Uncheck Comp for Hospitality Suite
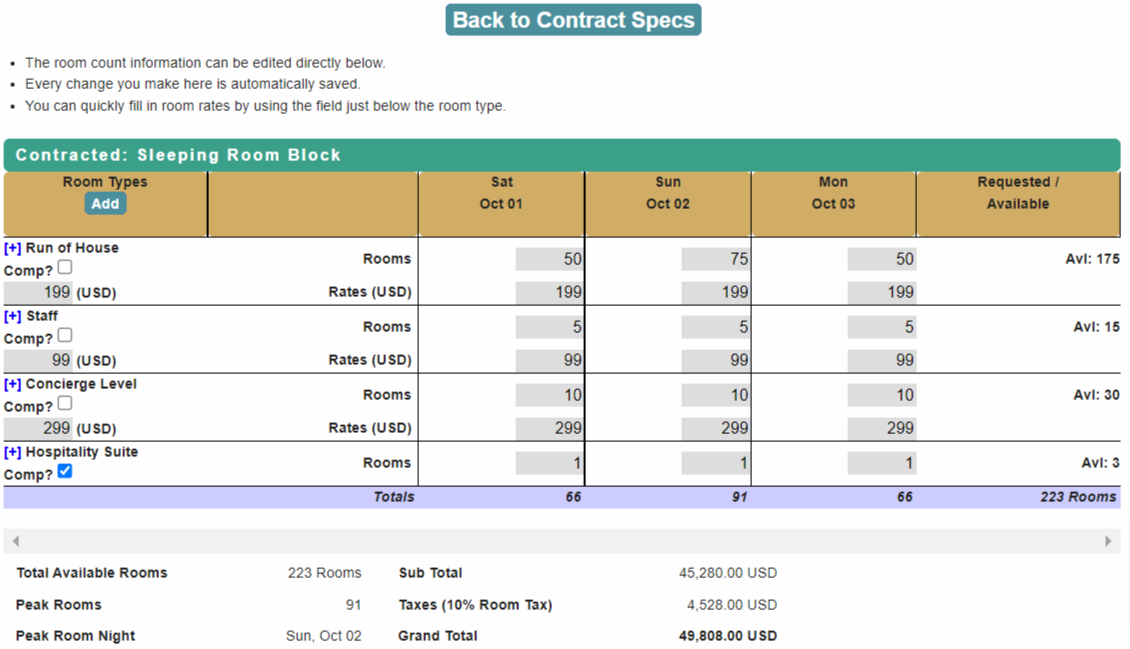This screenshot has width=1130, height=649. point(64,470)
